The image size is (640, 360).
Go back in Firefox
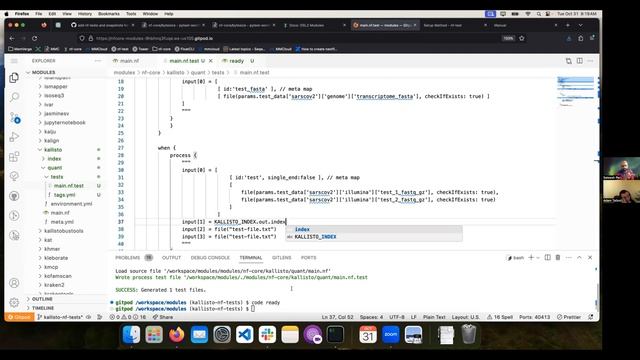click(x=12, y=38)
